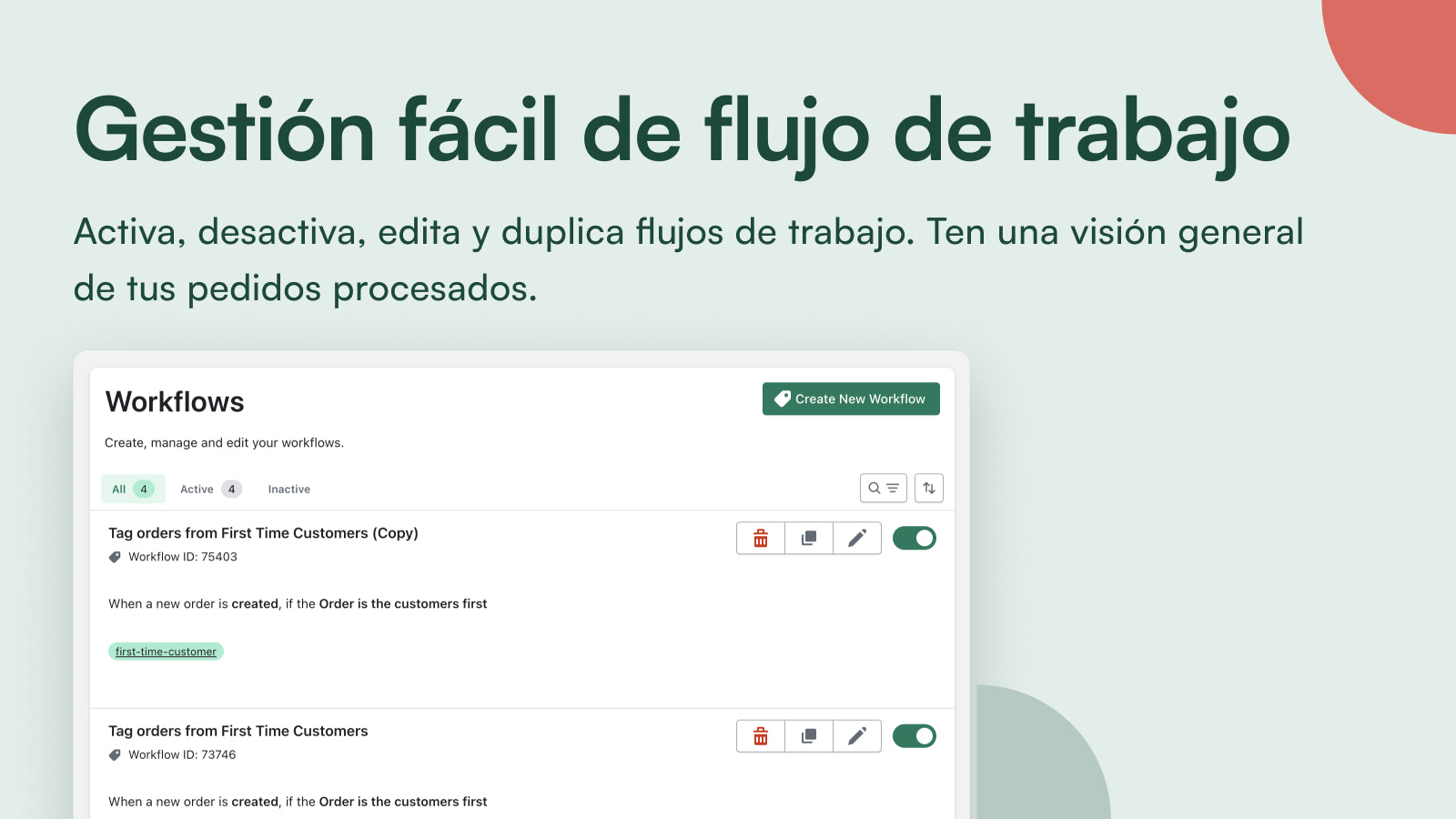Viewport: 1456px width, 819px height.
Task: Select the All workflows tab
Action: tap(133, 489)
